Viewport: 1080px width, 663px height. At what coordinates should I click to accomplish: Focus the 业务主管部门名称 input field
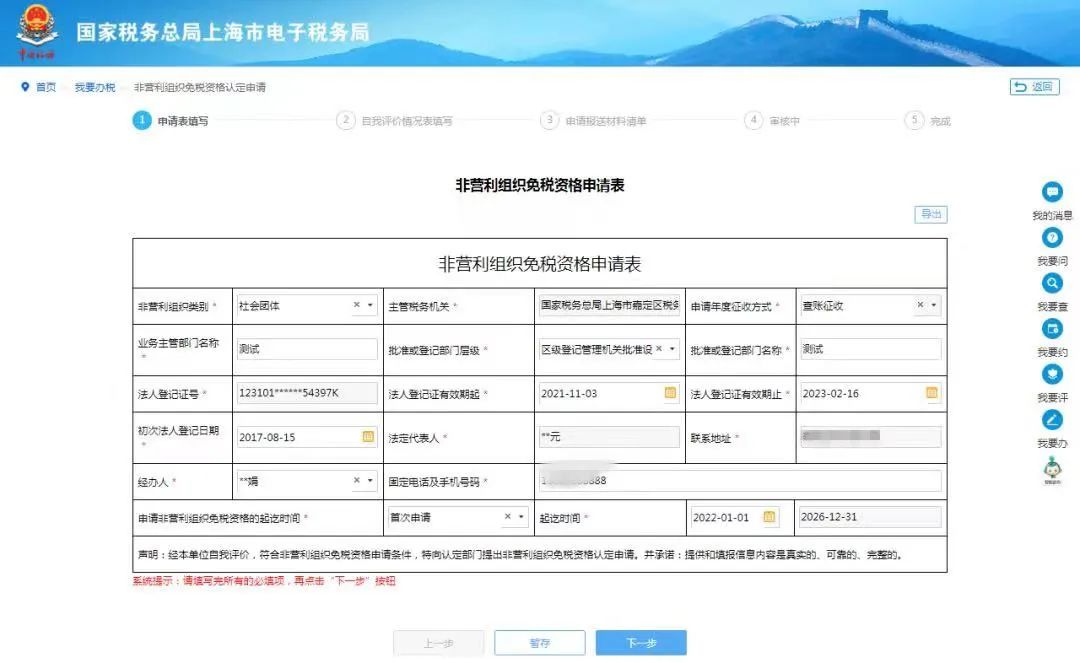coord(307,349)
